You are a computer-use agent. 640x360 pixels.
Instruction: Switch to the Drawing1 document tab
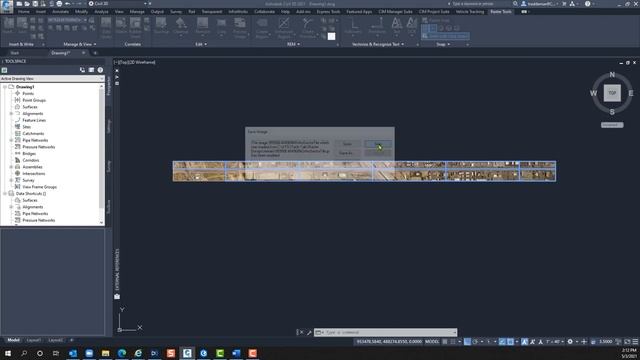[x=61, y=53]
